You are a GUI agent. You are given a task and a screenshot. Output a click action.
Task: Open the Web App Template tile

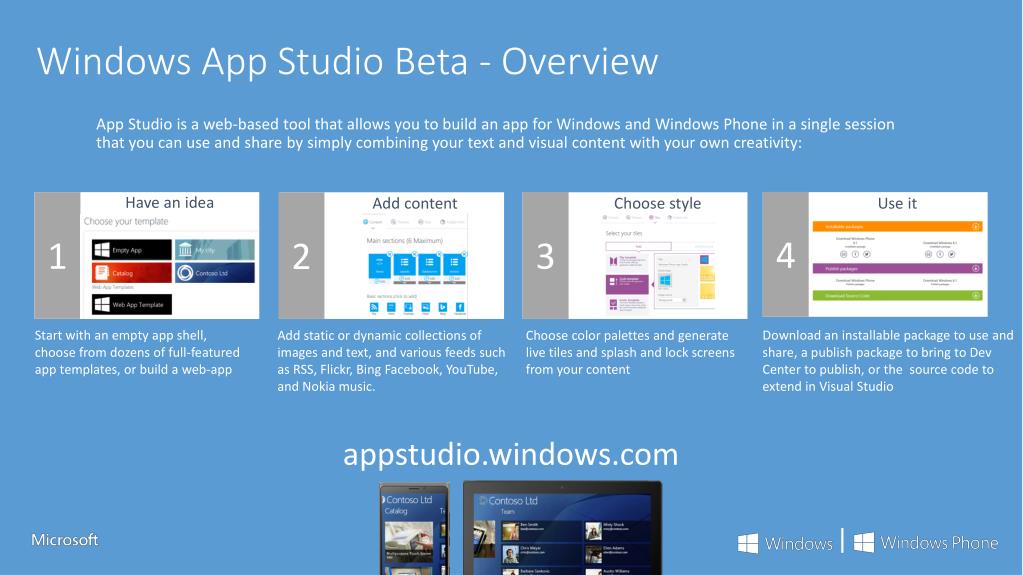(132, 304)
